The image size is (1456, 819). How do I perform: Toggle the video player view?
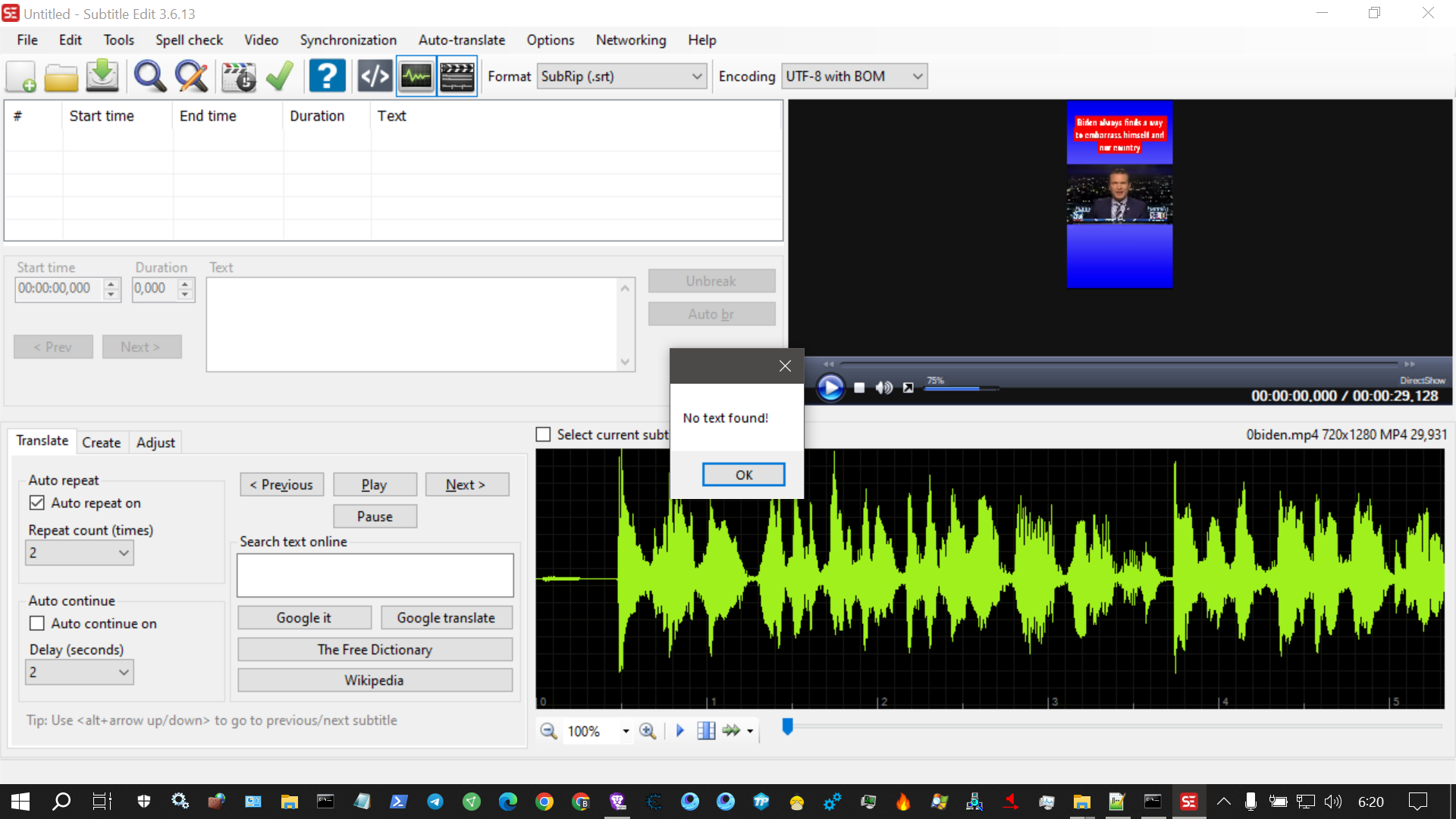(457, 76)
